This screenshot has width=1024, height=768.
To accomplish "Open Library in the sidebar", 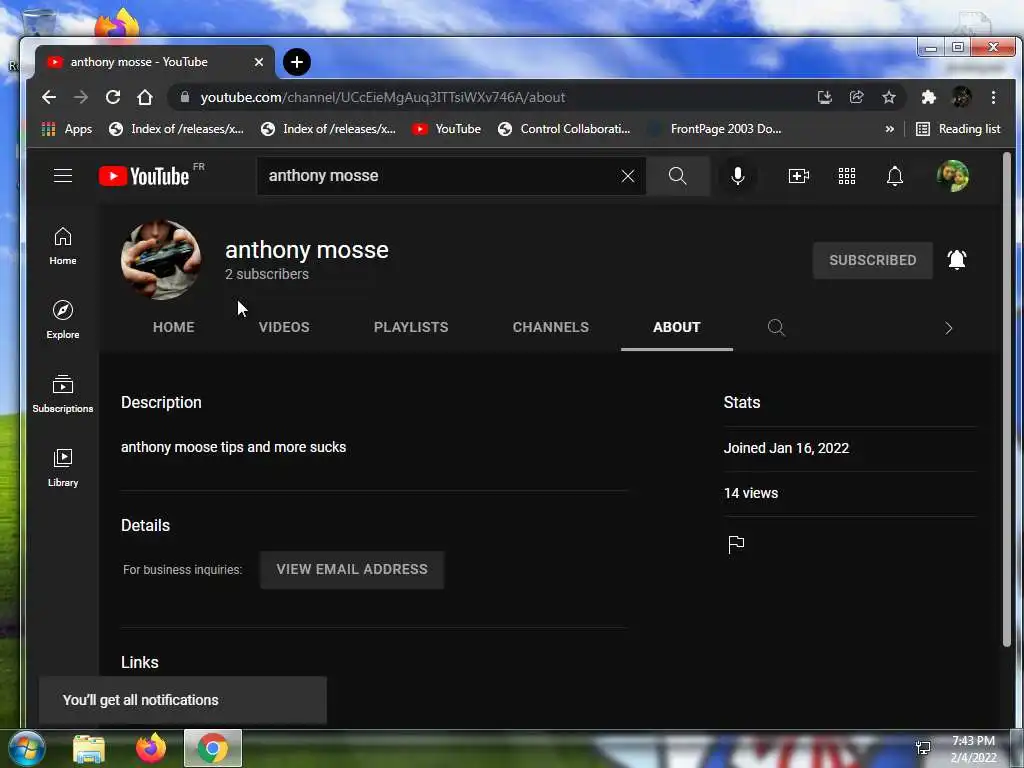I will [63, 468].
